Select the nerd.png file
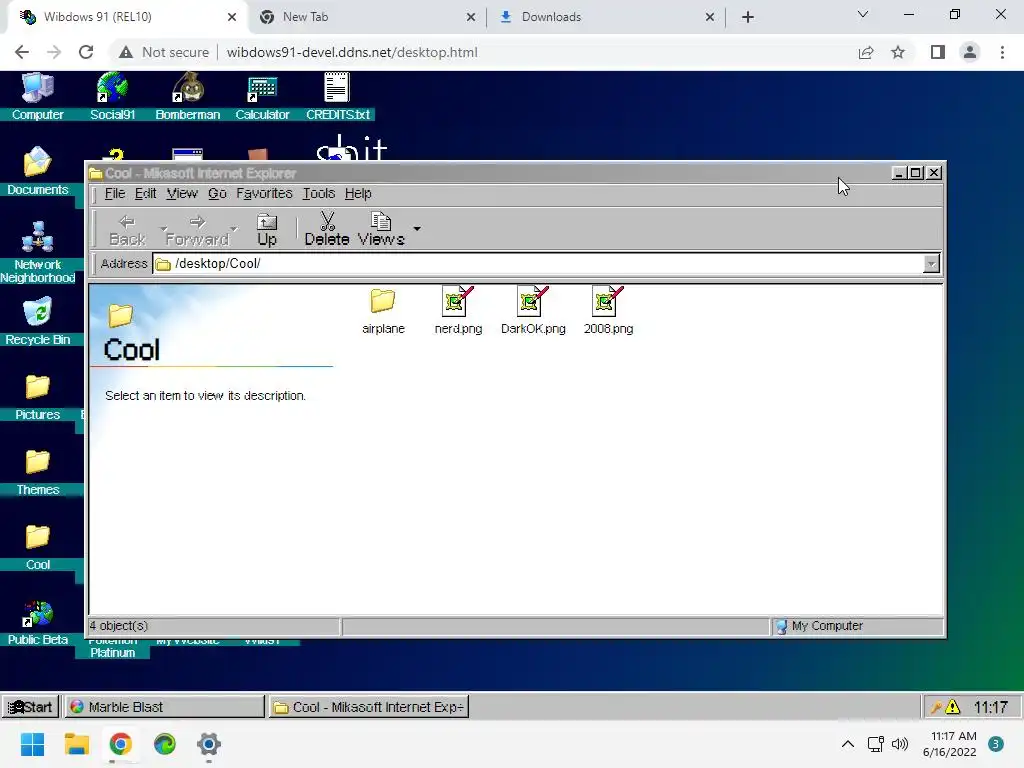Viewport: 1024px width, 768px height. pyautogui.click(x=458, y=311)
